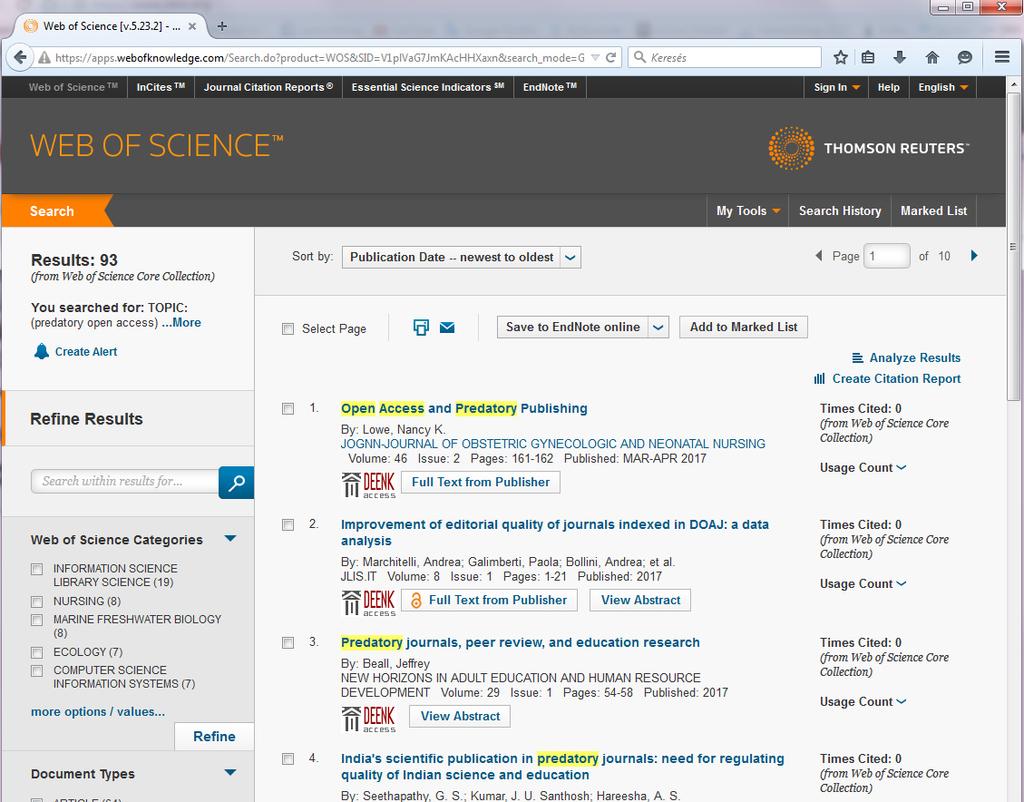
Task: Check the box for result 2
Action: click(287, 525)
